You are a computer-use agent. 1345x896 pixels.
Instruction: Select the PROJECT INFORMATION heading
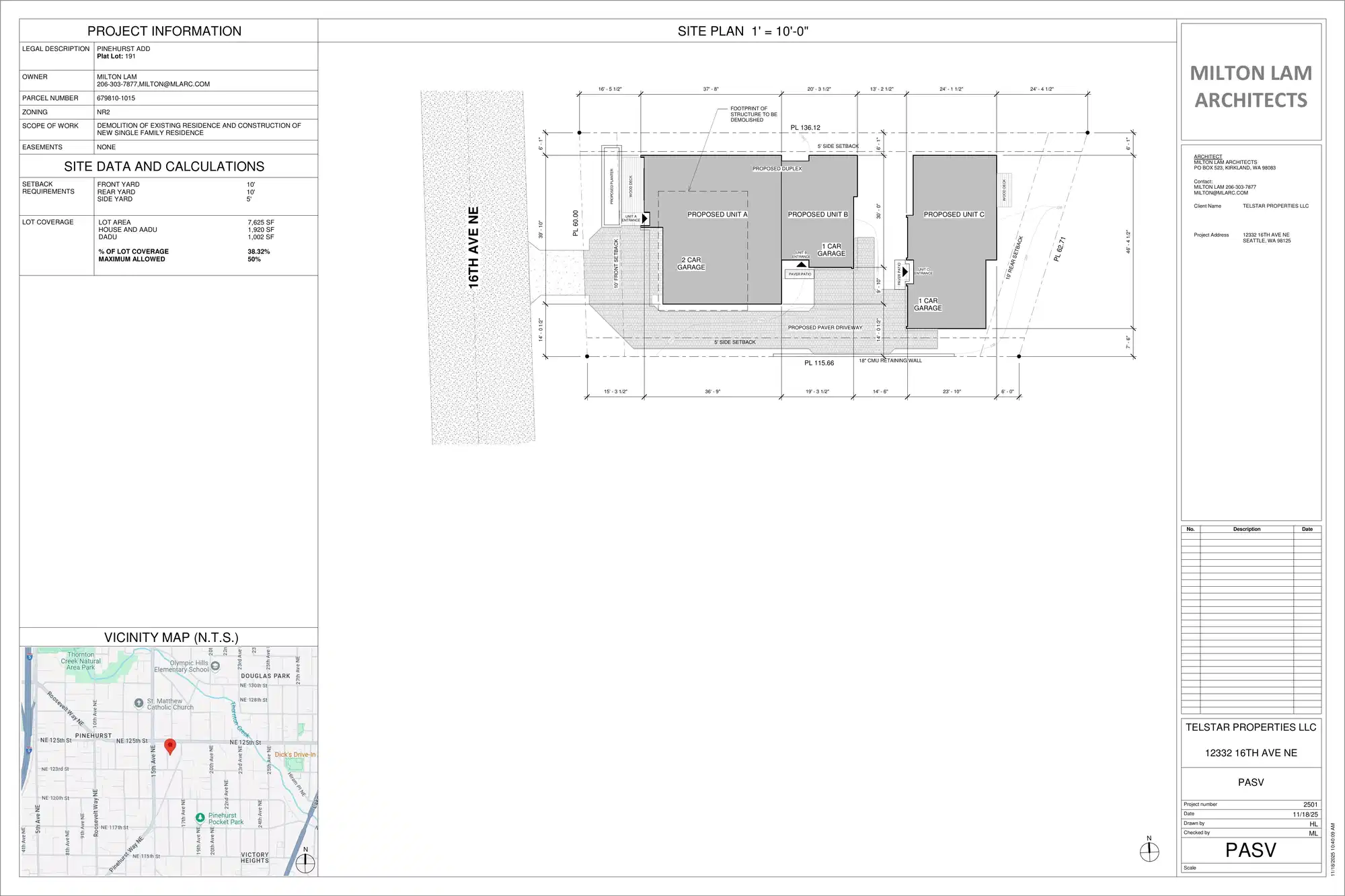pos(164,31)
